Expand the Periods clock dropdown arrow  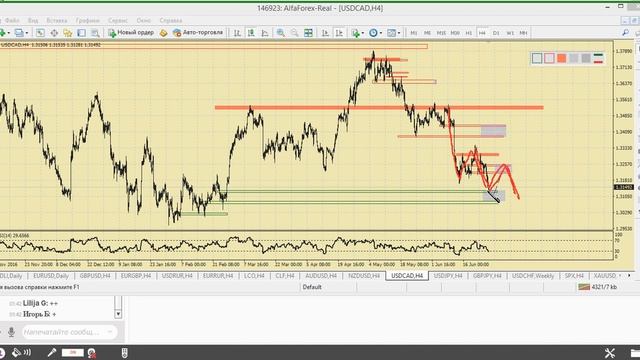click(380, 33)
